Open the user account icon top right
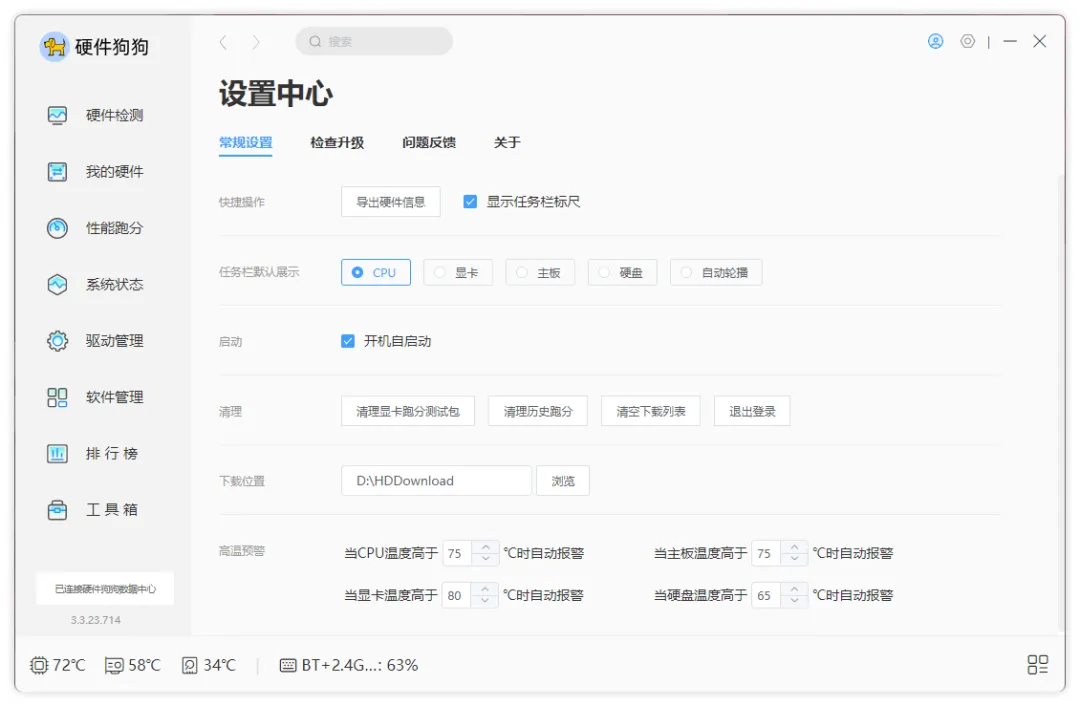The width and height of the screenshot is (1080, 706). click(x=935, y=41)
